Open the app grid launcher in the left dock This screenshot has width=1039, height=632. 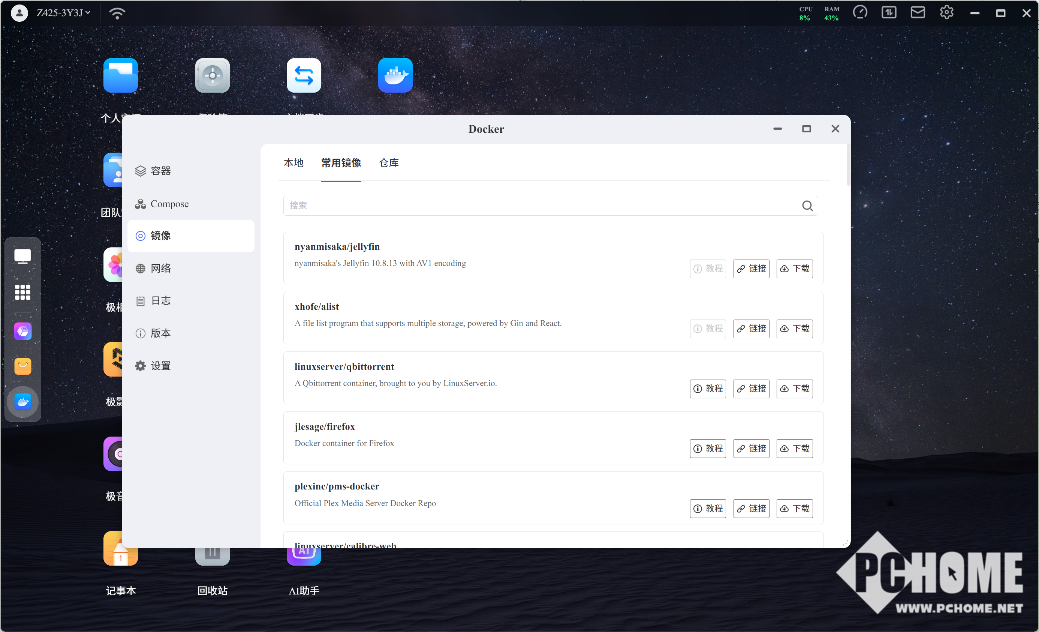tap(22, 293)
